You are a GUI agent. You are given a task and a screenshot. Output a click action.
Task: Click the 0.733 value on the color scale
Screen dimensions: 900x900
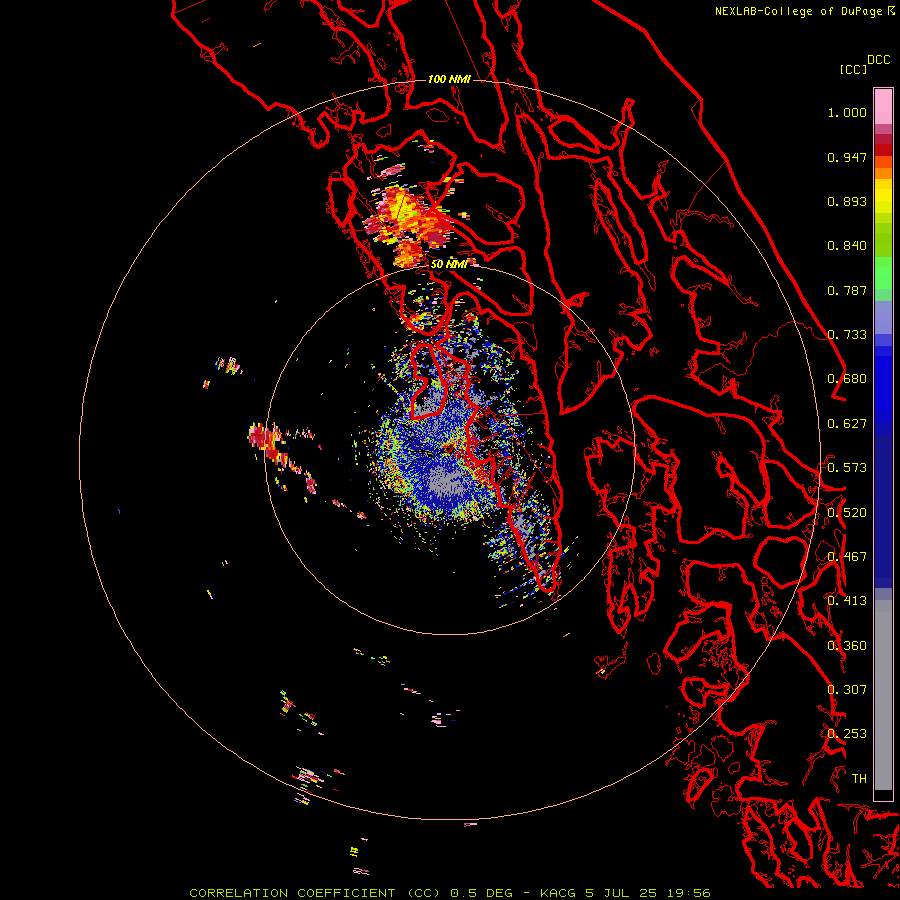(x=847, y=335)
